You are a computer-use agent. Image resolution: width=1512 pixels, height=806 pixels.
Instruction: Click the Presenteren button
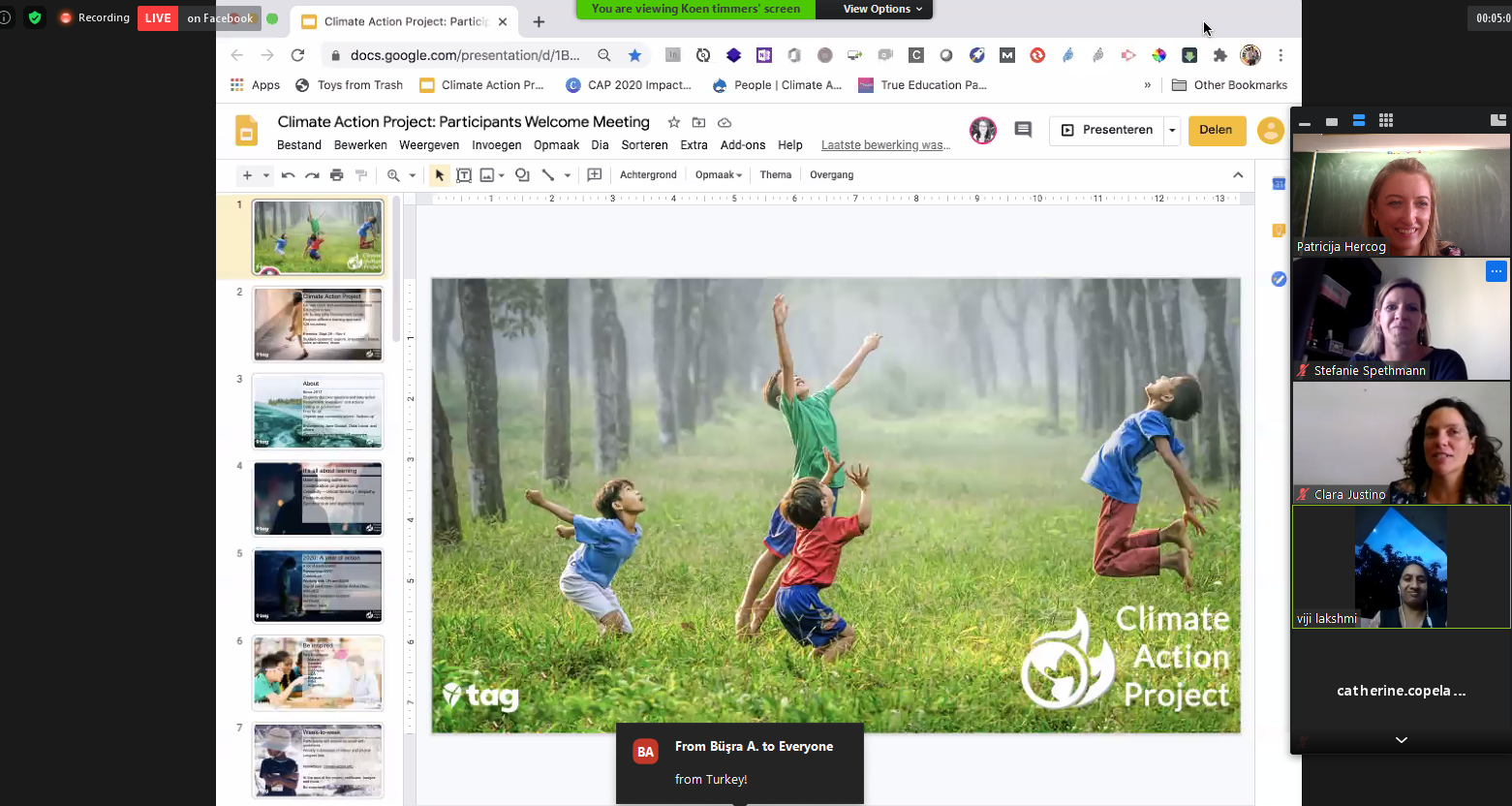(1107, 130)
